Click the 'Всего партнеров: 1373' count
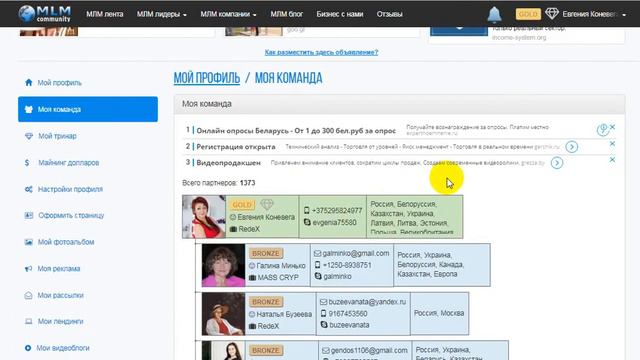This screenshot has width=640, height=360. pos(219,182)
